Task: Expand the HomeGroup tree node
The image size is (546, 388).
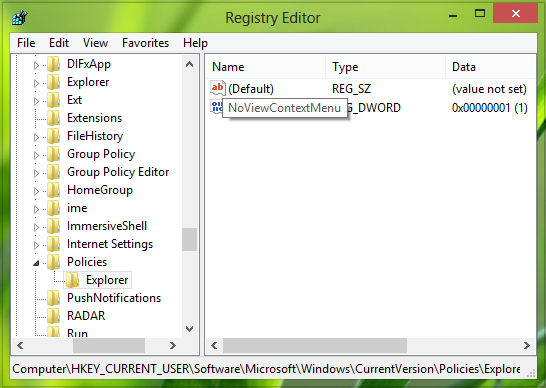Action: (36, 191)
